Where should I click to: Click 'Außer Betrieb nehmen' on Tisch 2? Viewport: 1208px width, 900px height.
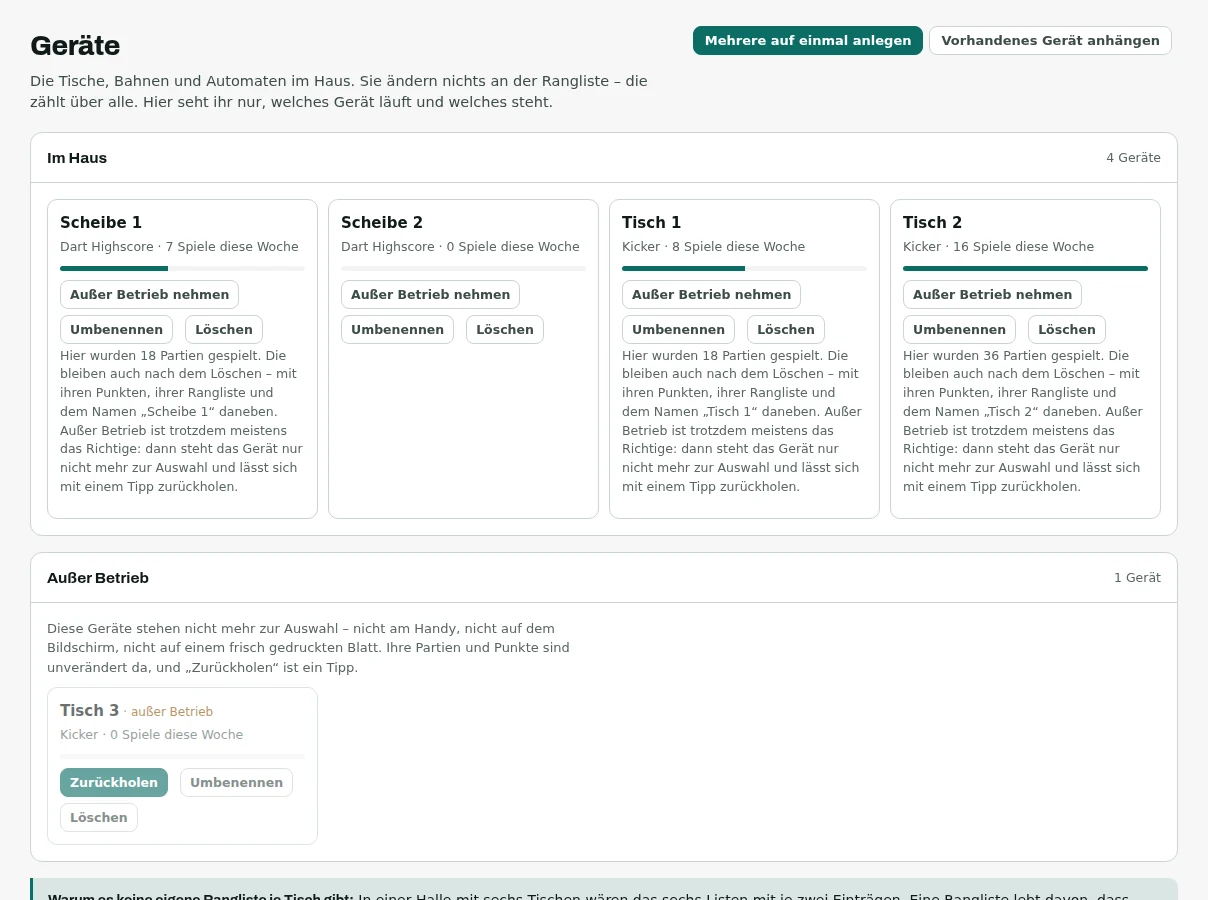(992, 294)
